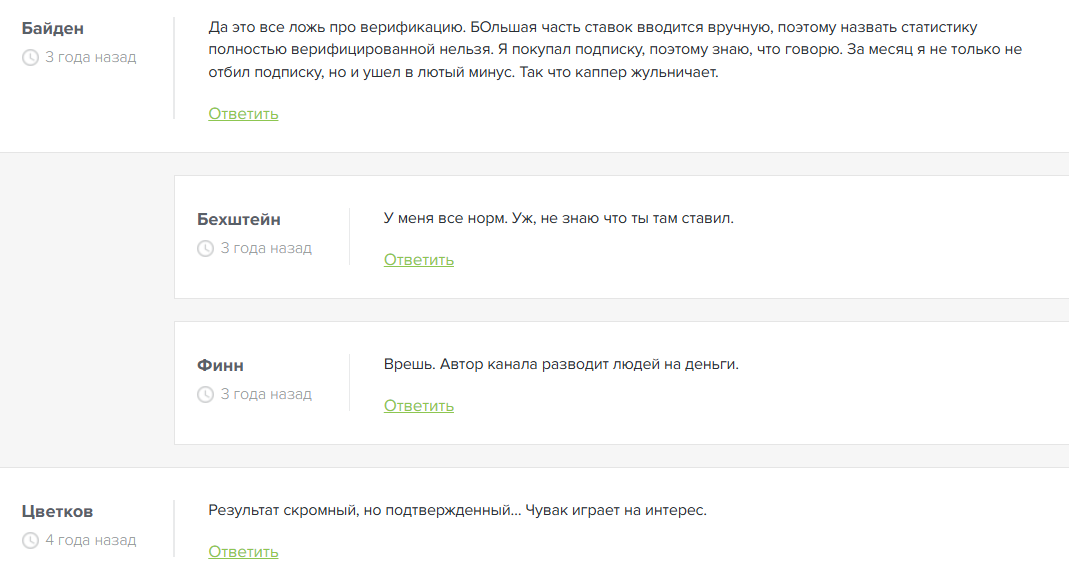Select the author name Бехштейн
Viewport: 1069px width, 588px height.
tap(239, 220)
